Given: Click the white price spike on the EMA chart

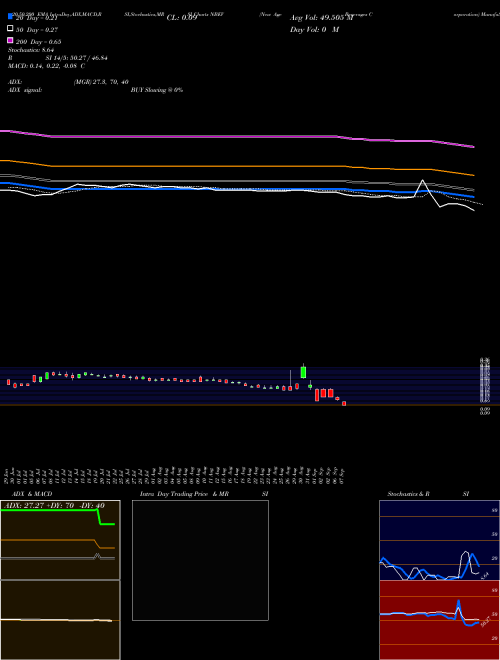Looking at the screenshot, I should [x=423, y=181].
